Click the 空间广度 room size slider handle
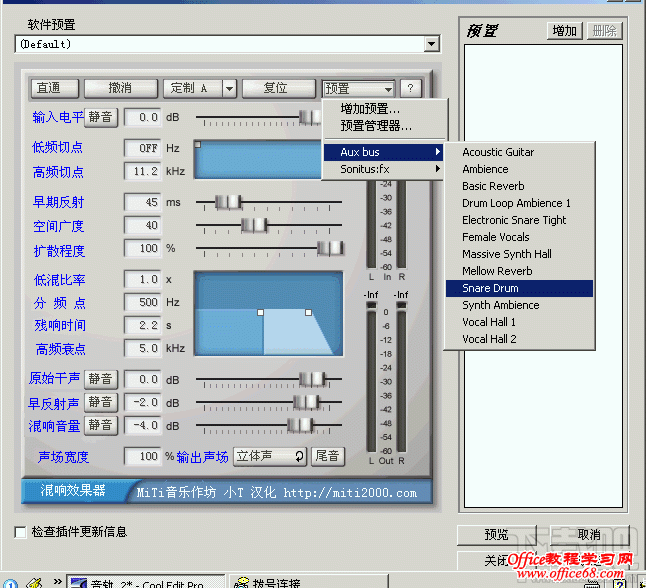 [254, 225]
